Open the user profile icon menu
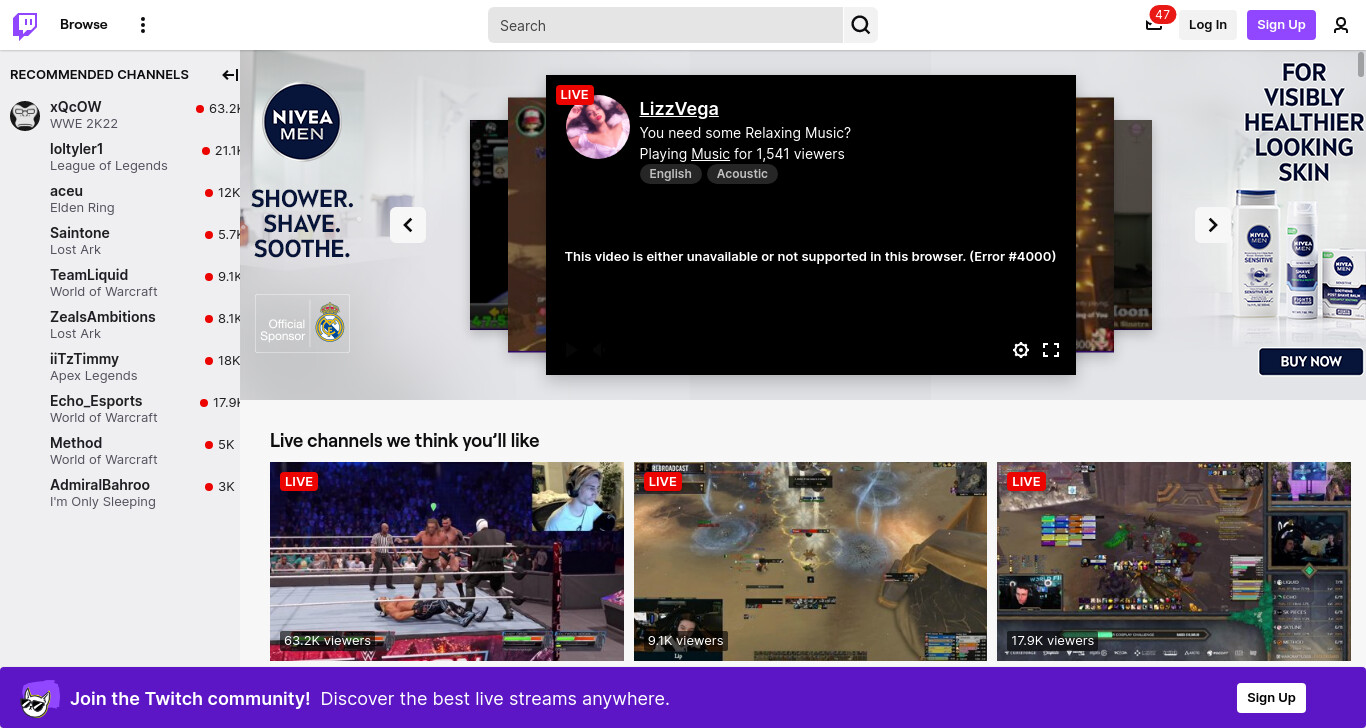 click(1341, 25)
